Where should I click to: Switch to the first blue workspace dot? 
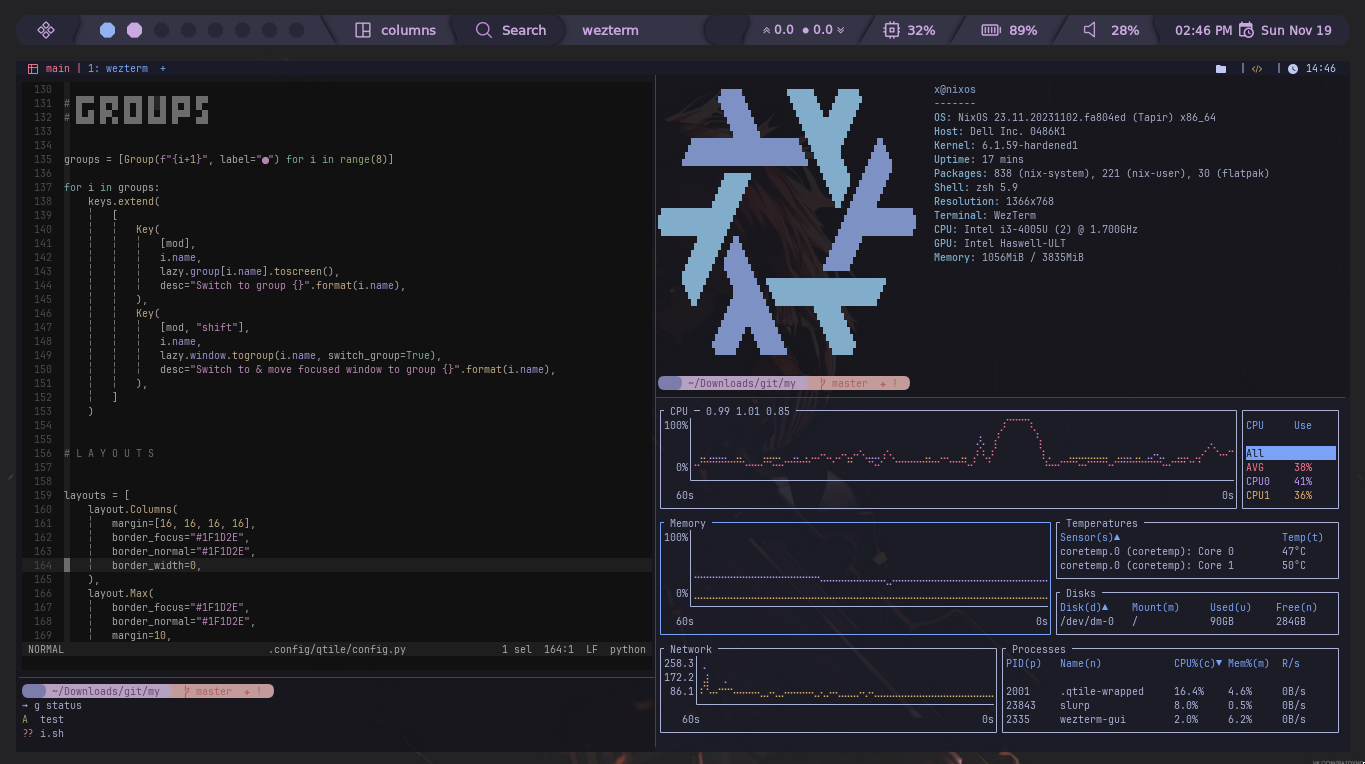107,30
